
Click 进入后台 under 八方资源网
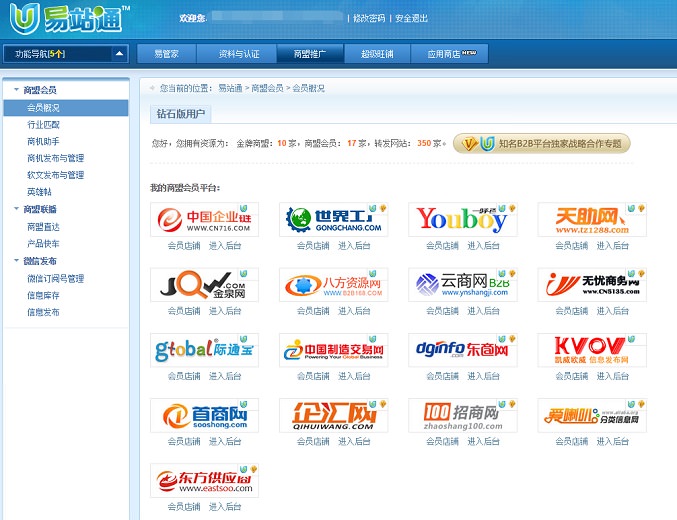click(x=354, y=311)
